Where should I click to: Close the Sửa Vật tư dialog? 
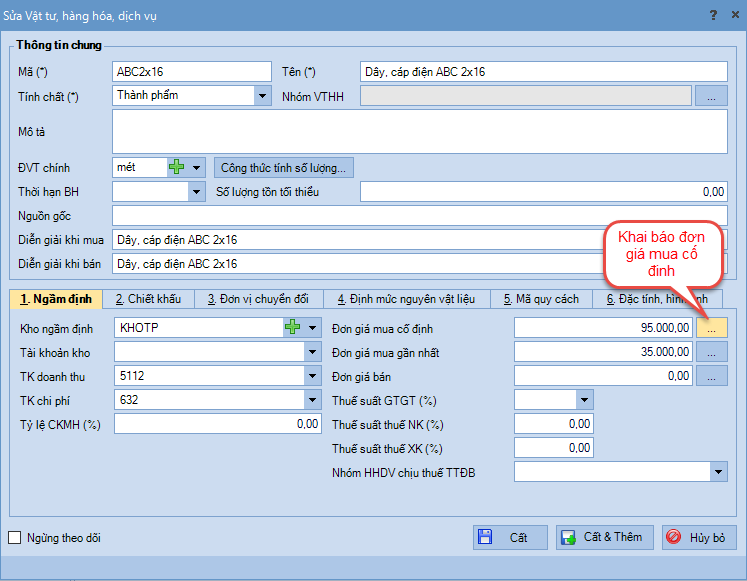tap(735, 15)
